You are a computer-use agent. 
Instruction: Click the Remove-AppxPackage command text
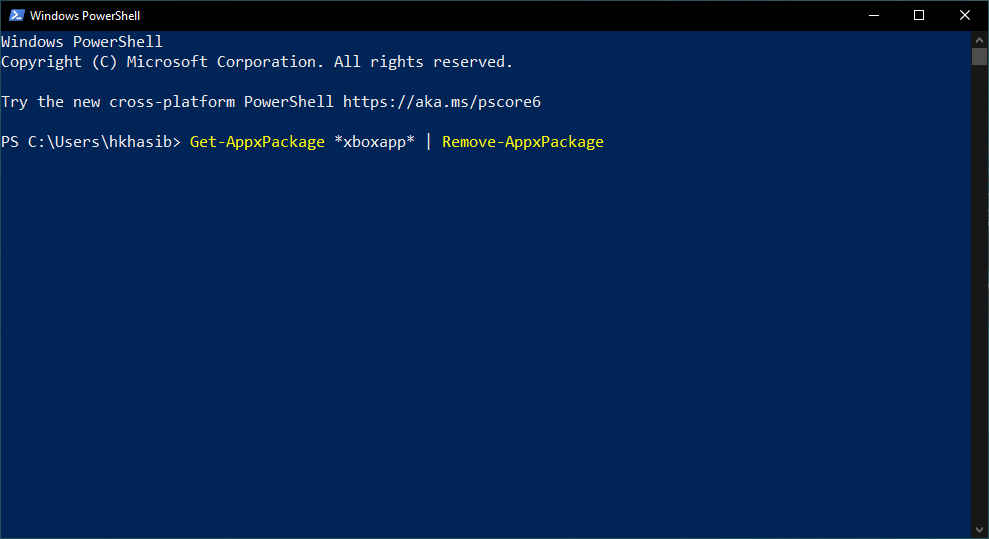coord(523,142)
